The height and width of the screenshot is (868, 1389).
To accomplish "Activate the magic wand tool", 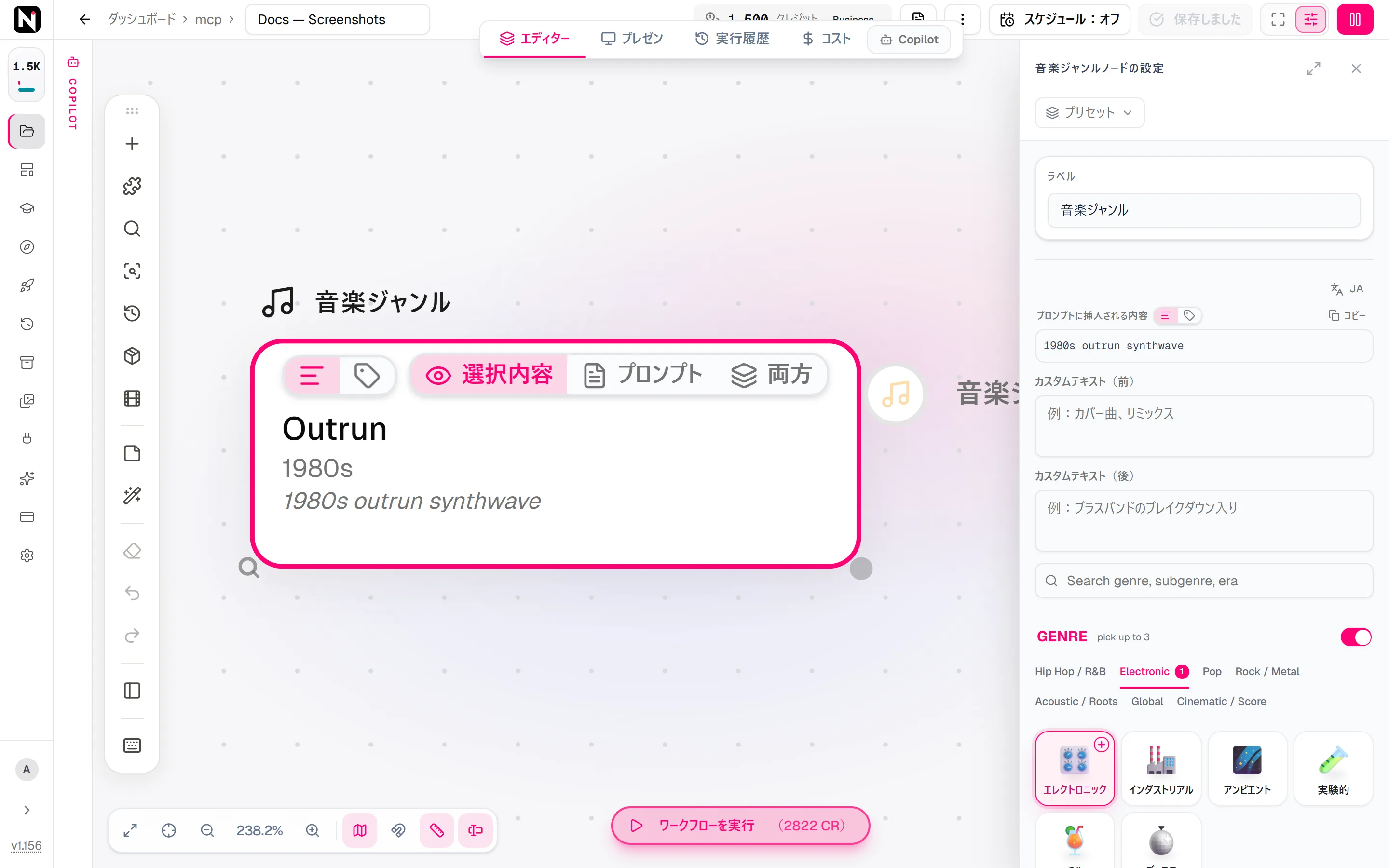I will (x=132, y=495).
